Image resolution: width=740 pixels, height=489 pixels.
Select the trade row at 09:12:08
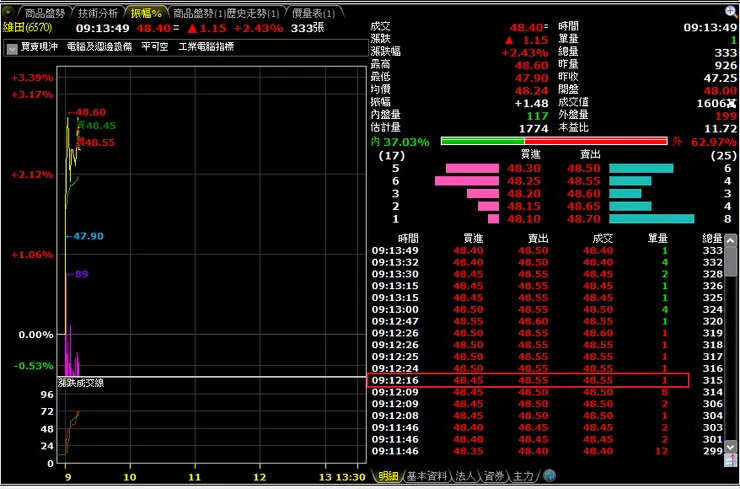pos(547,416)
